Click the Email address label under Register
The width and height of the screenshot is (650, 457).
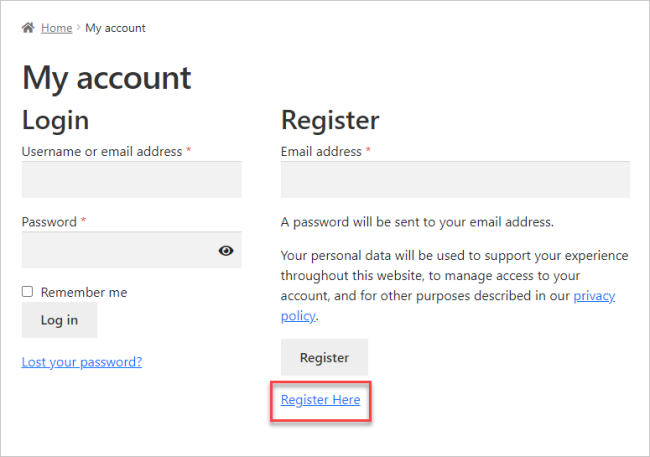[x=321, y=151]
